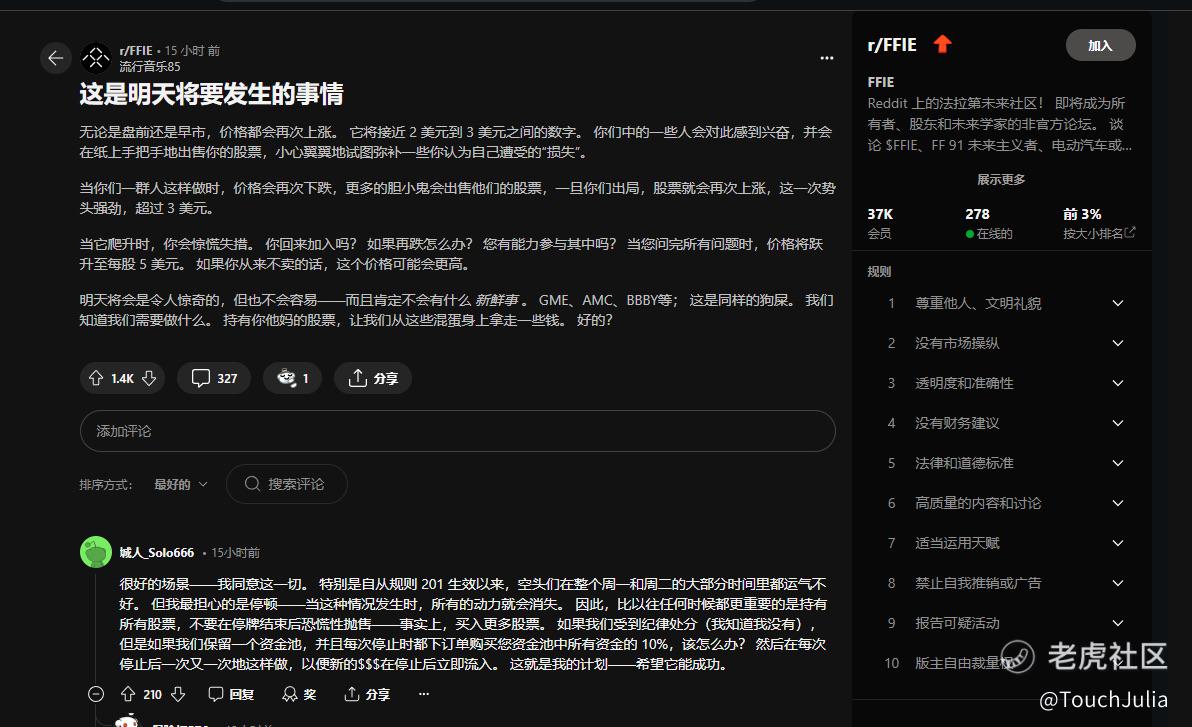
Task: Click the add comment field
Action: (x=458, y=431)
